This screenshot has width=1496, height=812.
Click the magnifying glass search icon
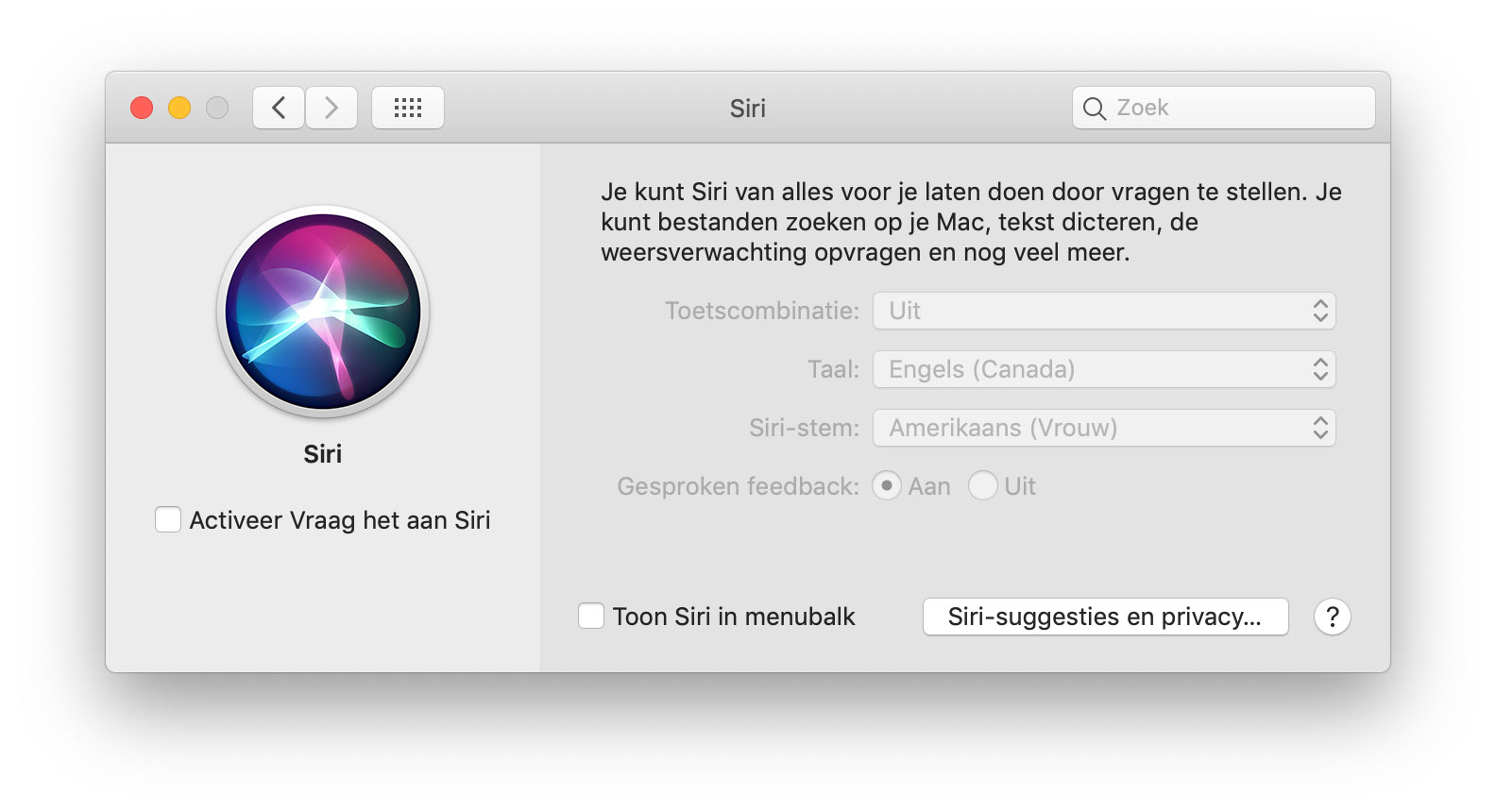[1095, 109]
